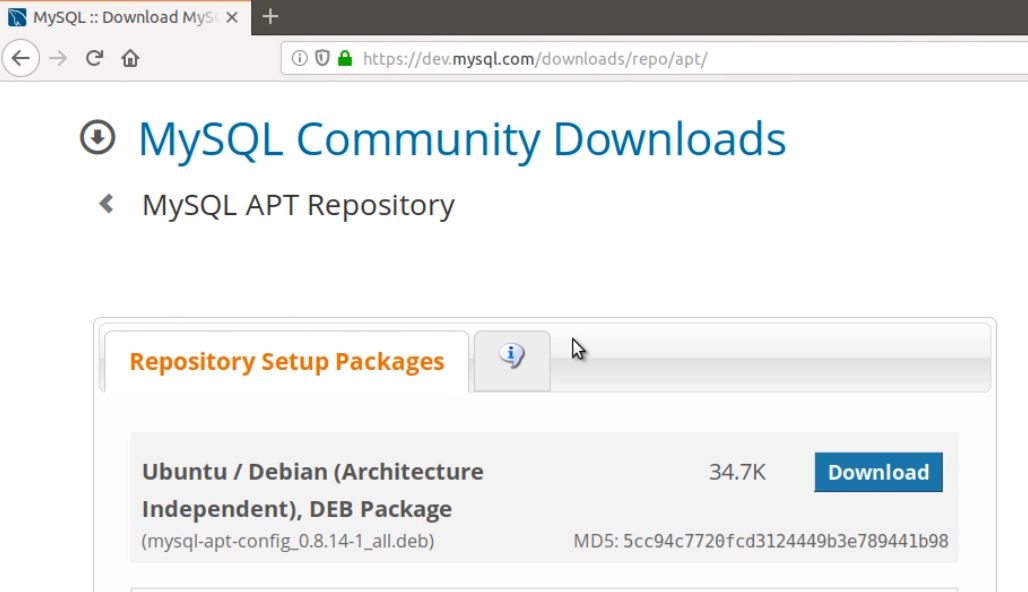This screenshot has height=592, width=1028.
Task: Click the site information 'i' icon
Action: [299, 58]
